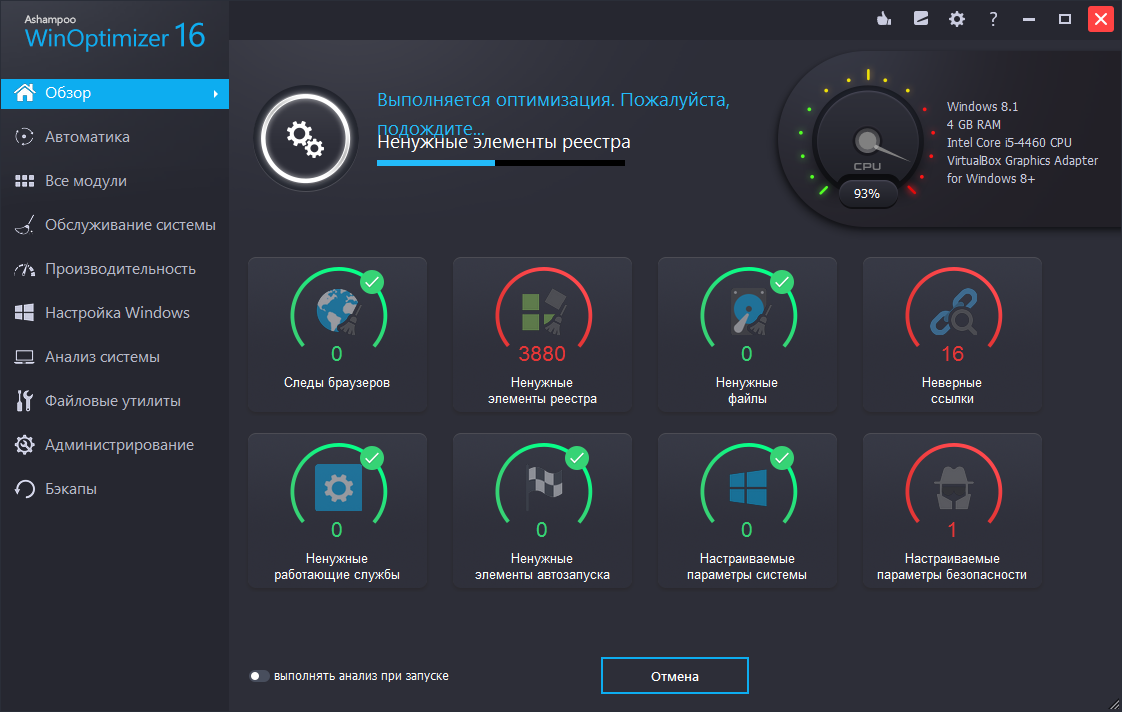Click the Отмена button

coord(675,676)
